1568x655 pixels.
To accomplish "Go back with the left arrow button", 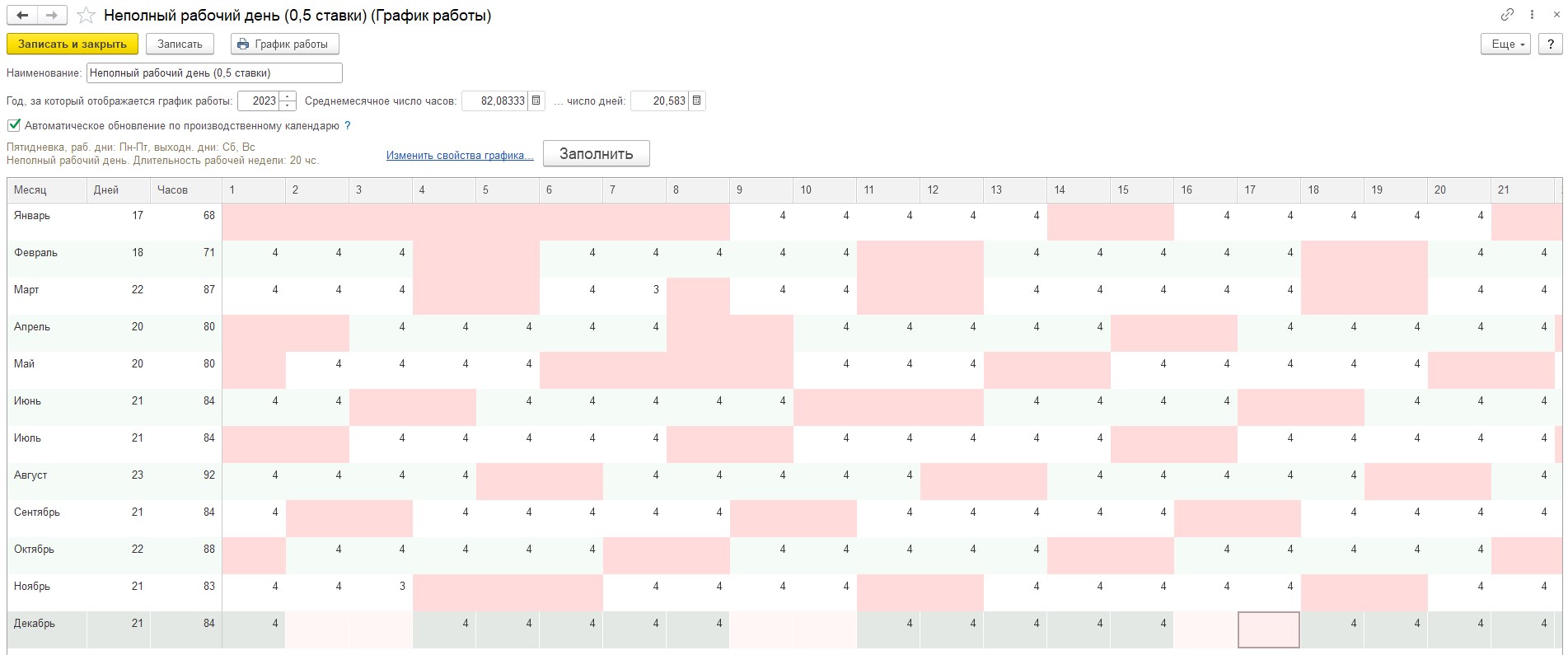I will coord(22,16).
